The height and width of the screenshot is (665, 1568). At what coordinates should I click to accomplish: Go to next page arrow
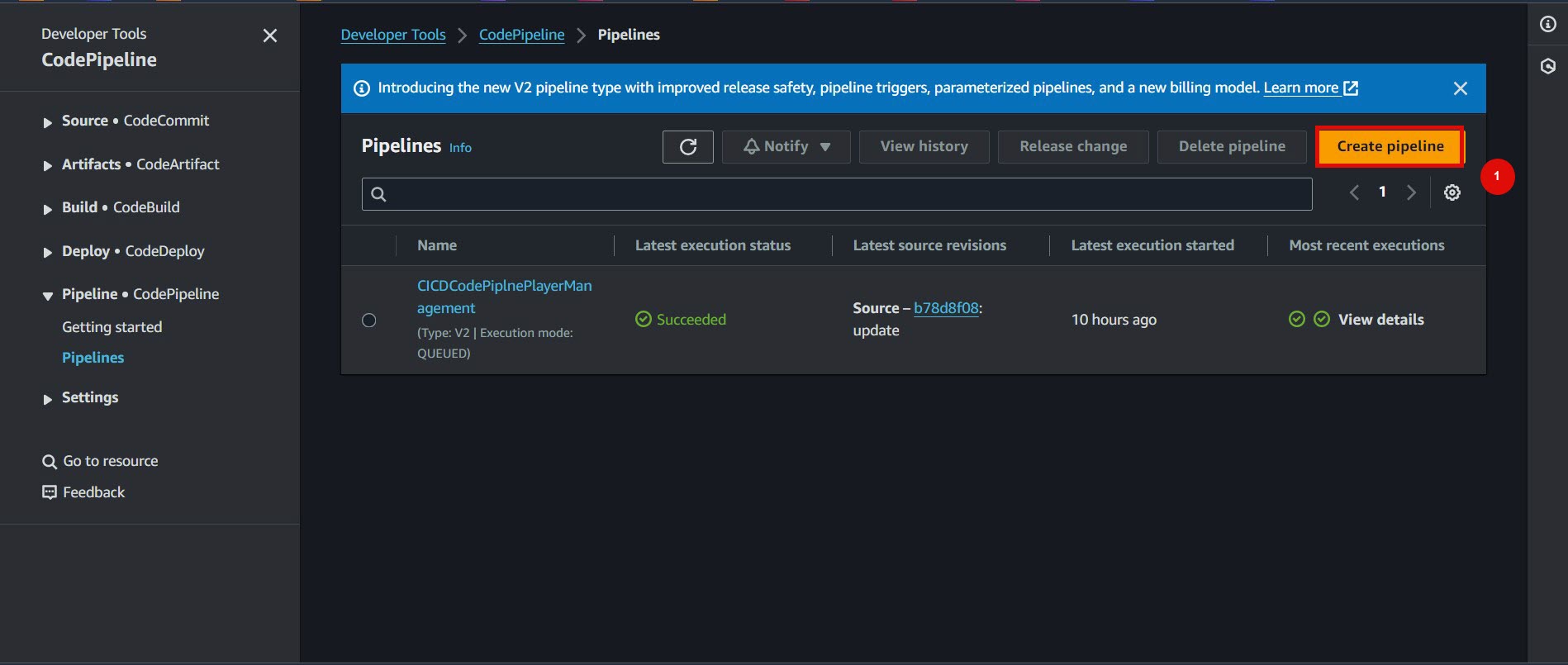[x=1411, y=192]
